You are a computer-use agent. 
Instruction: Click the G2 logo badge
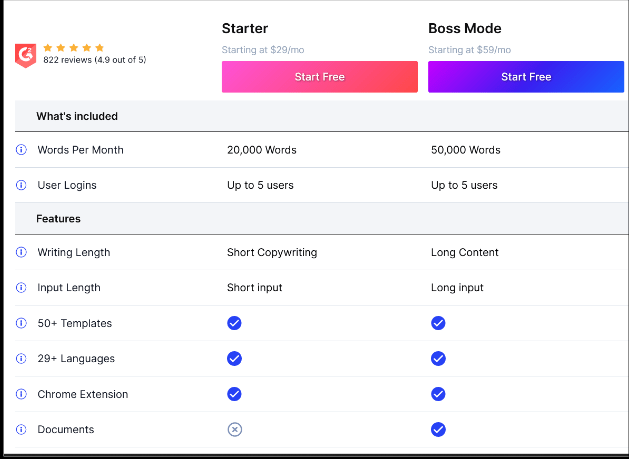tap(26, 55)
